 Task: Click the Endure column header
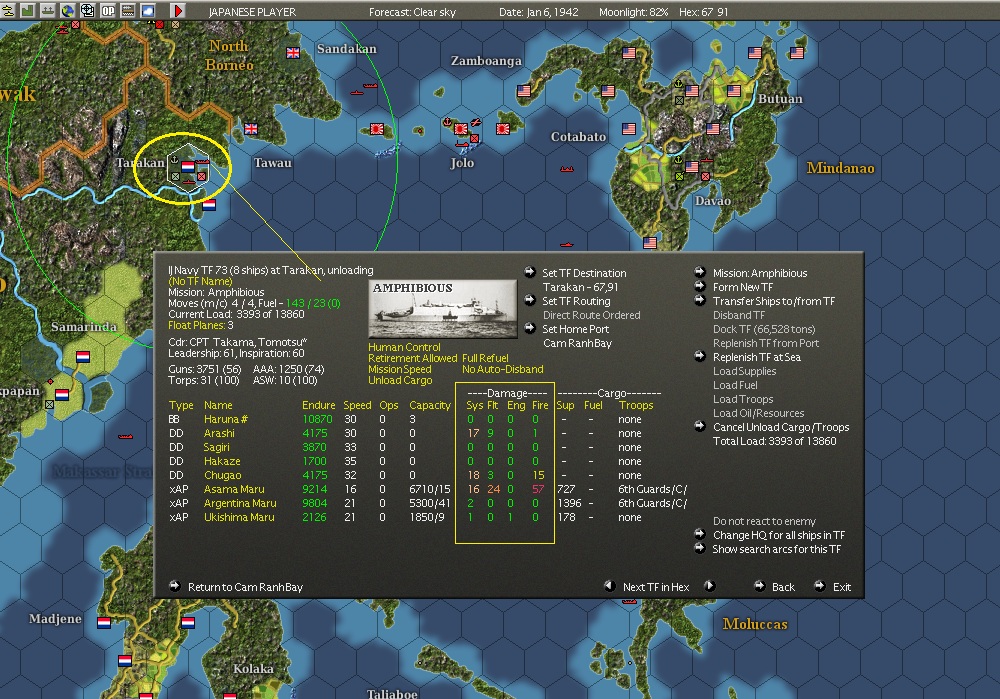(318, 405)
